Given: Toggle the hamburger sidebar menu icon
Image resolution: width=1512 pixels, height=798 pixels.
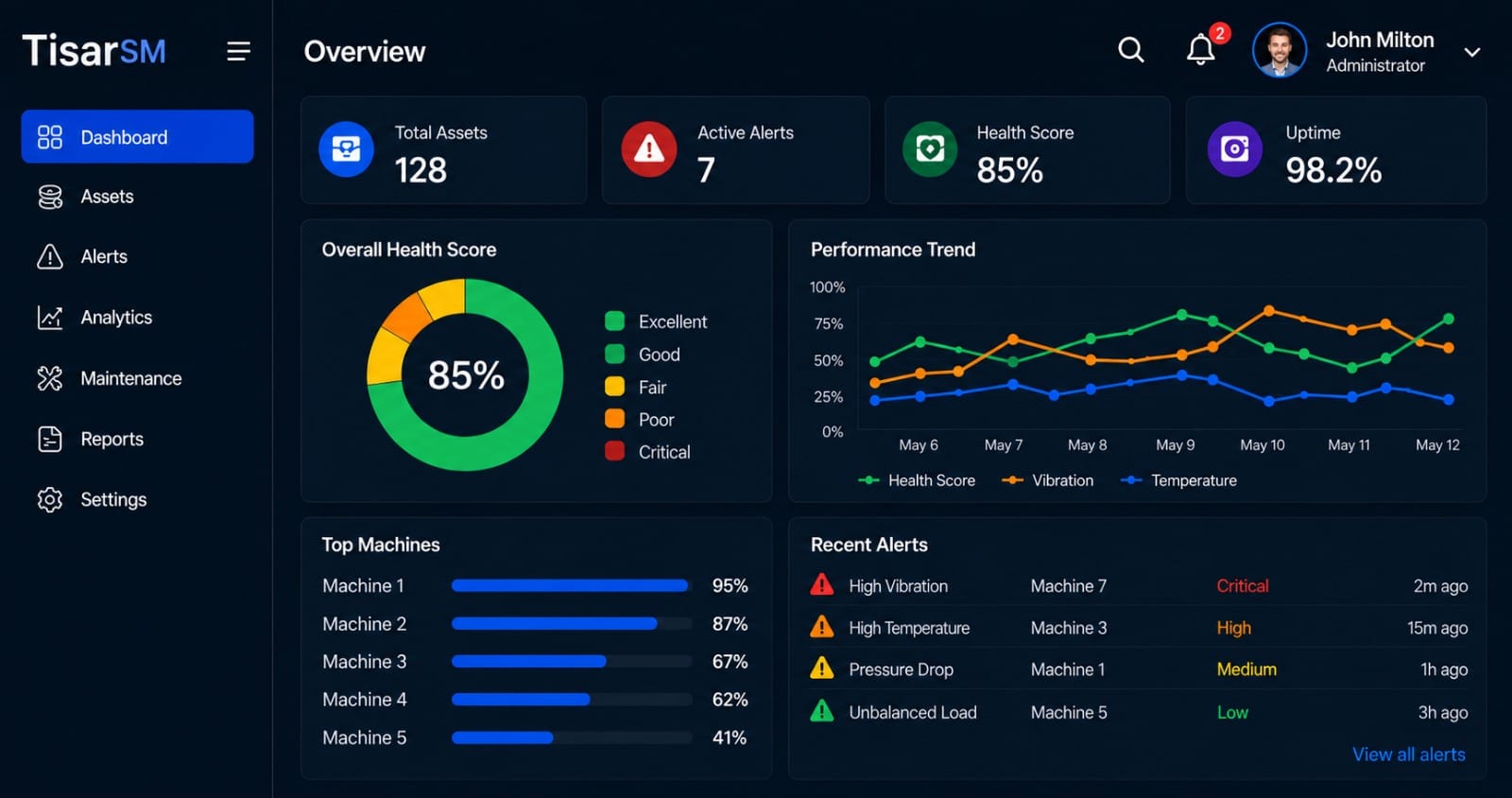Looking at the screenshot, I should (238, 51).
